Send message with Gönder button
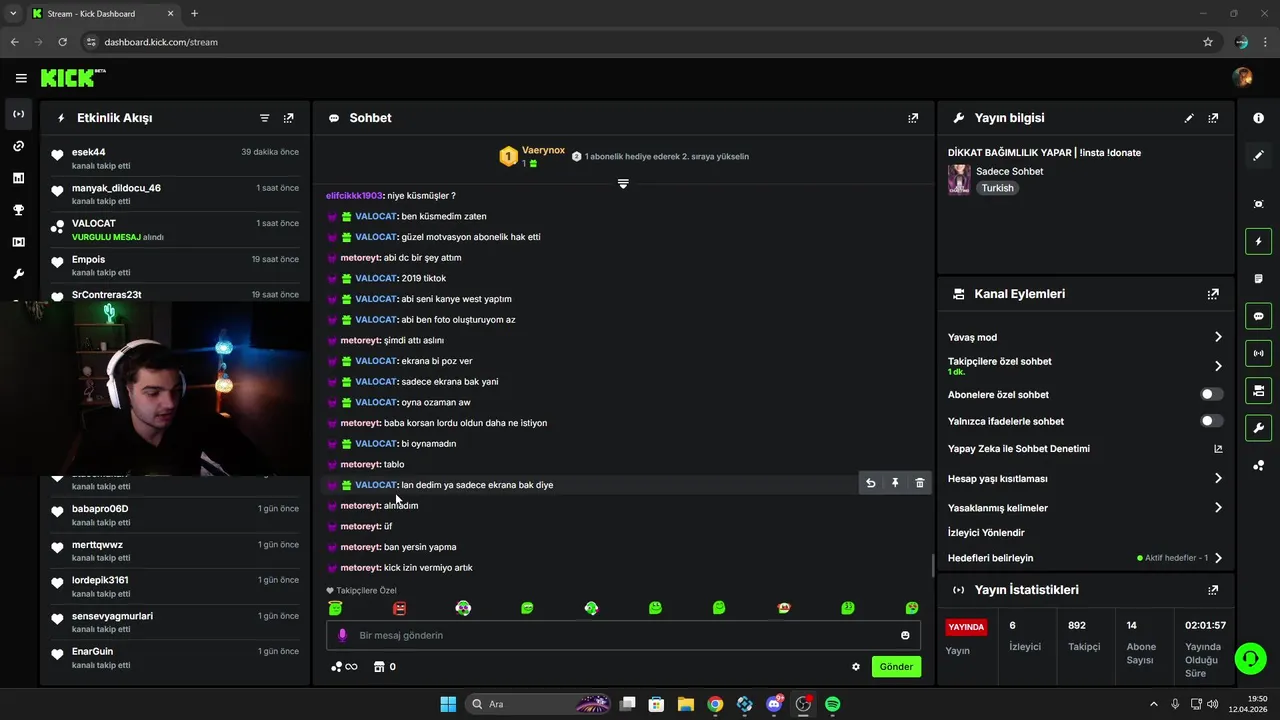 (896, 667)
